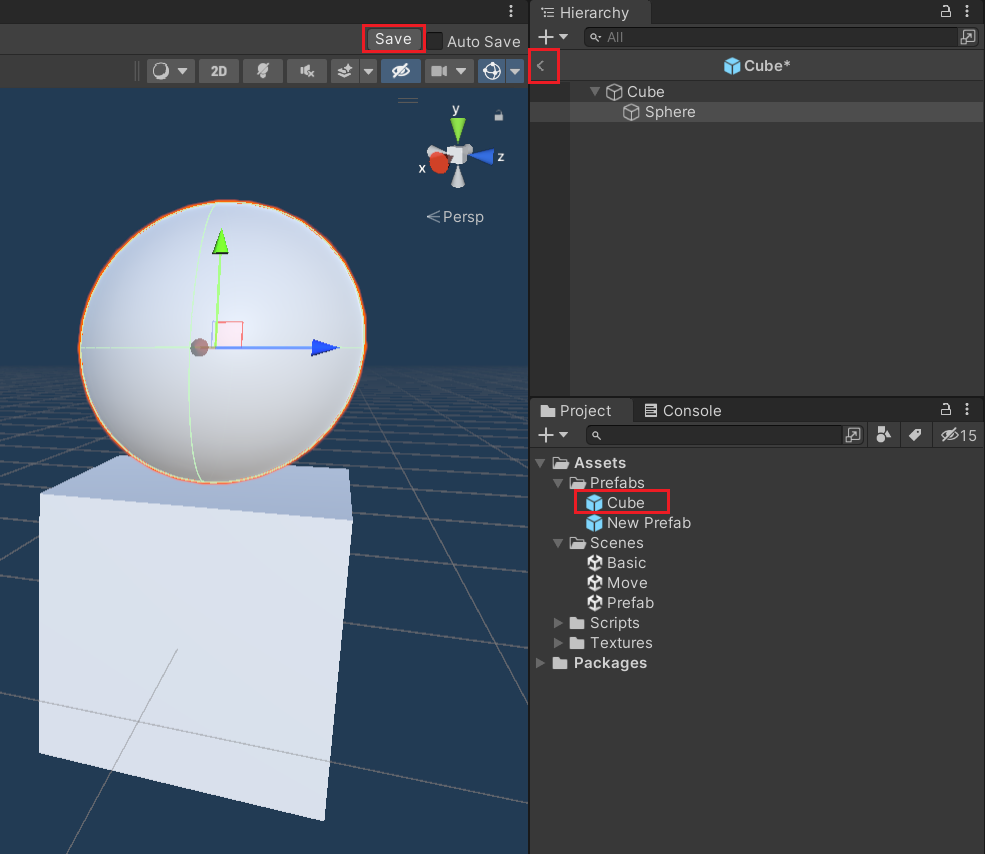Toggle the camera overlay icon in Scene toolbar

441,71
